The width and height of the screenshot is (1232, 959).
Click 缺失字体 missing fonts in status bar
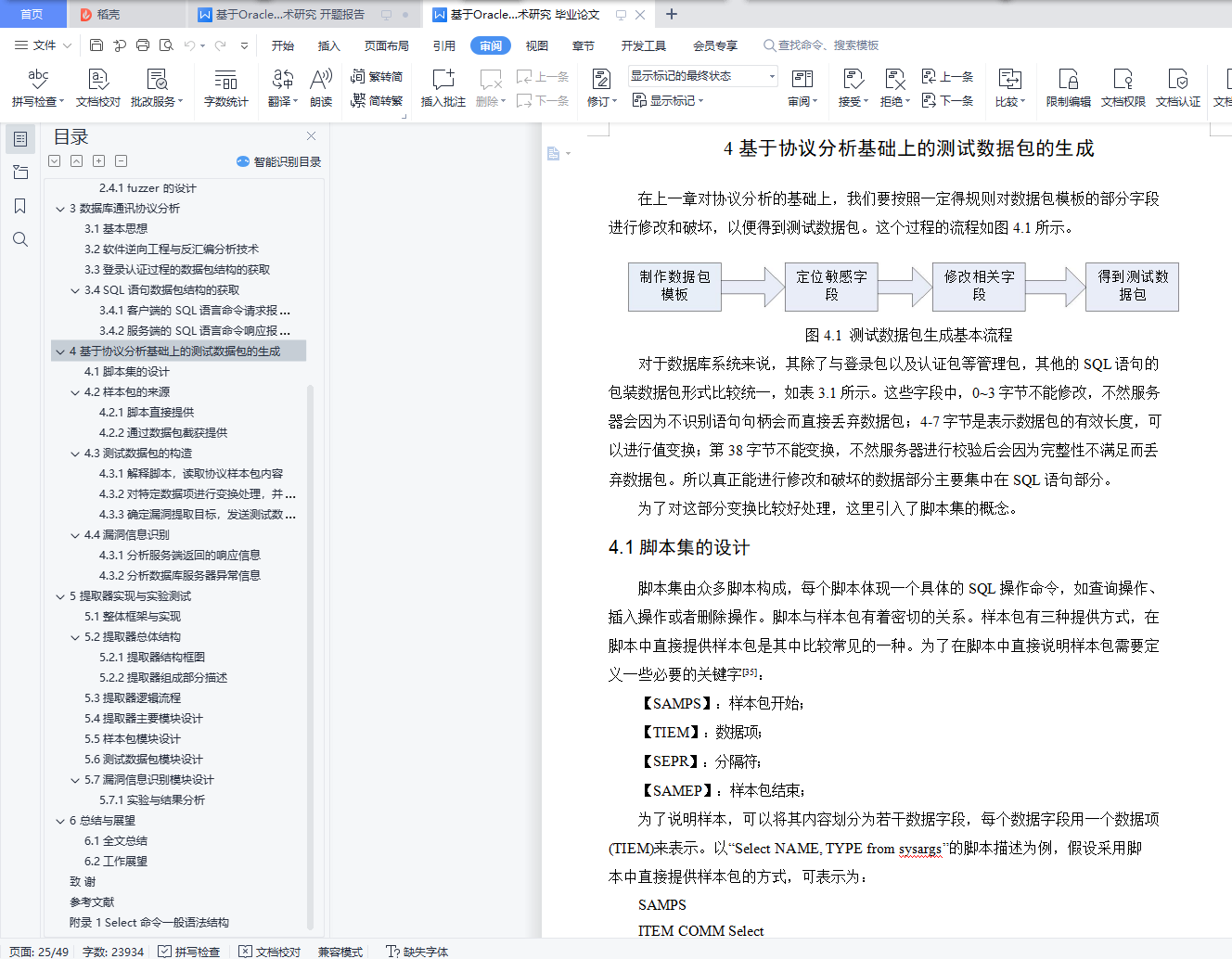click(417, 952)
